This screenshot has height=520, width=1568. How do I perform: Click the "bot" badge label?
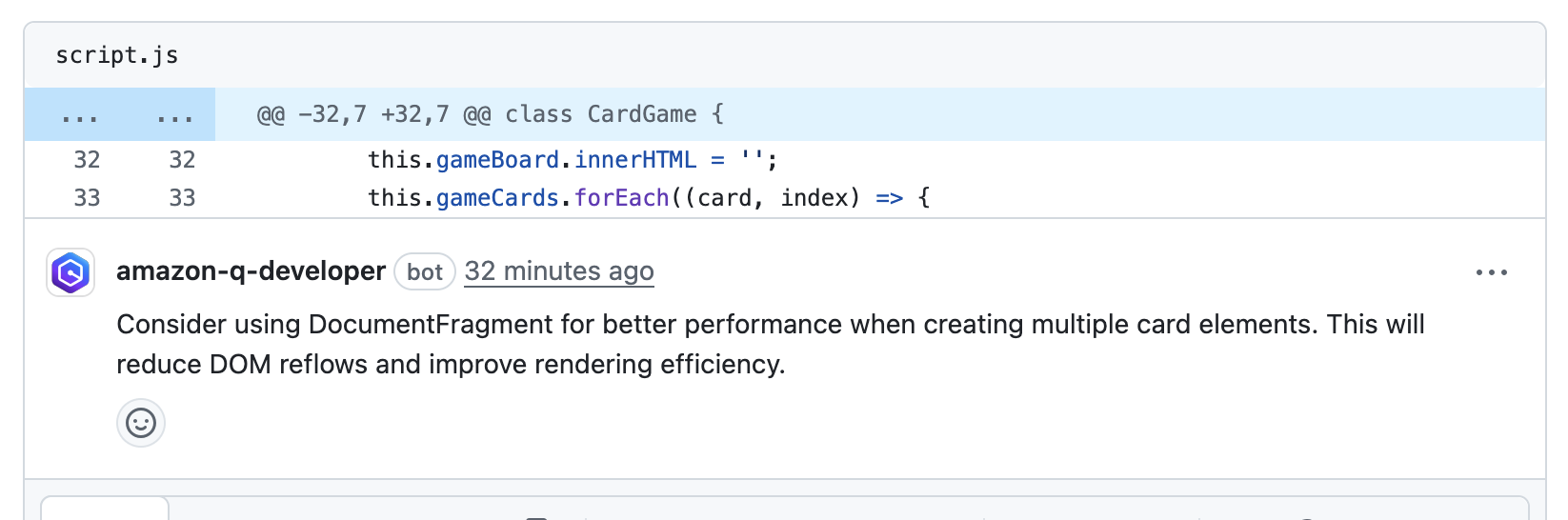pyautogui.click(x=425, y=272)
